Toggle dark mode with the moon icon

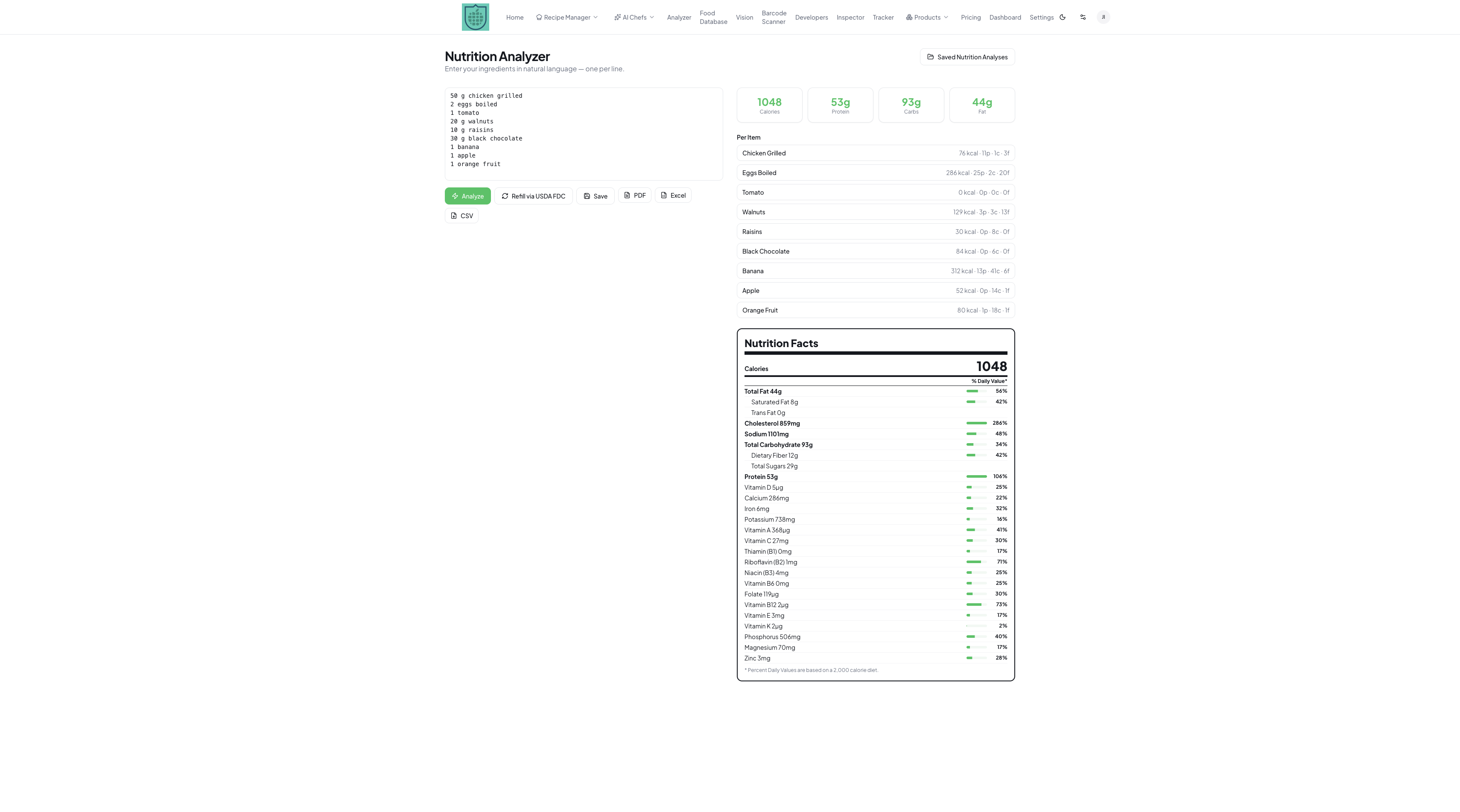[1063, 17]
